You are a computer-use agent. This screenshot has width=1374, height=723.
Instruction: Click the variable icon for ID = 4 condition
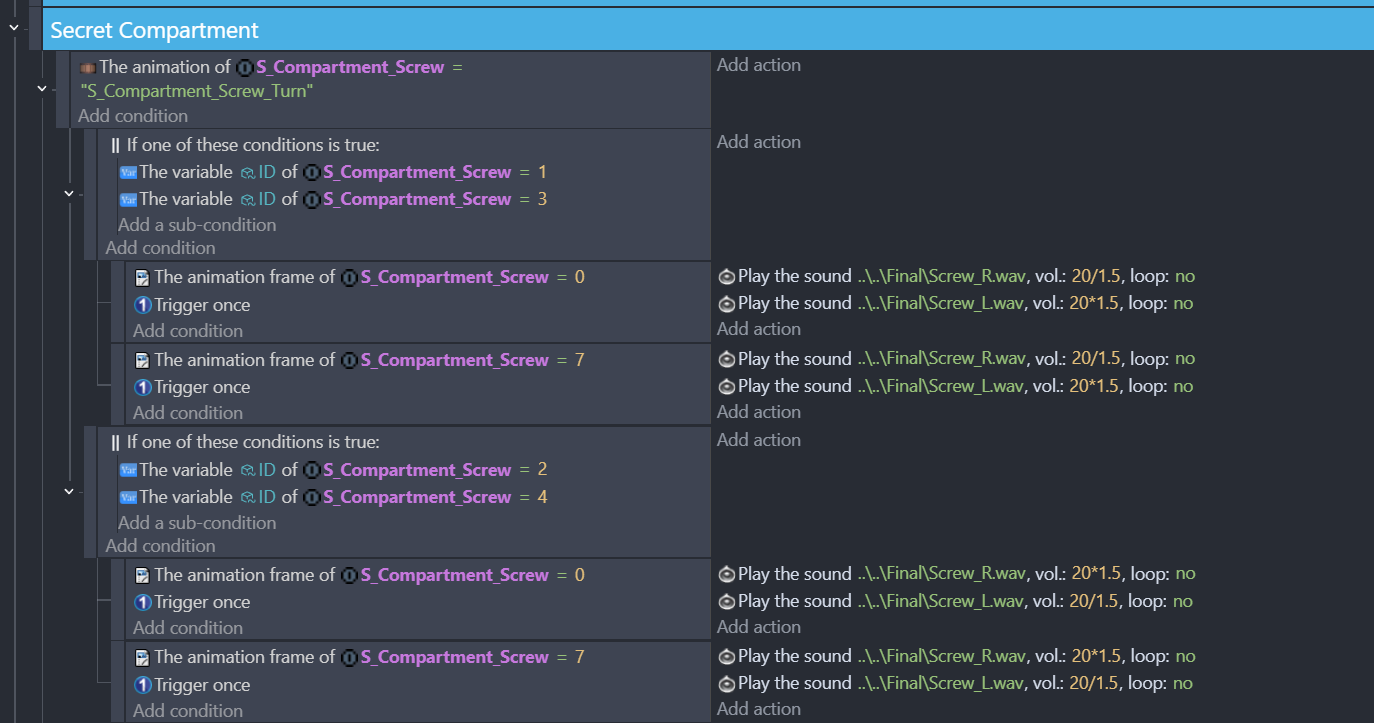[x=128, y=497]
